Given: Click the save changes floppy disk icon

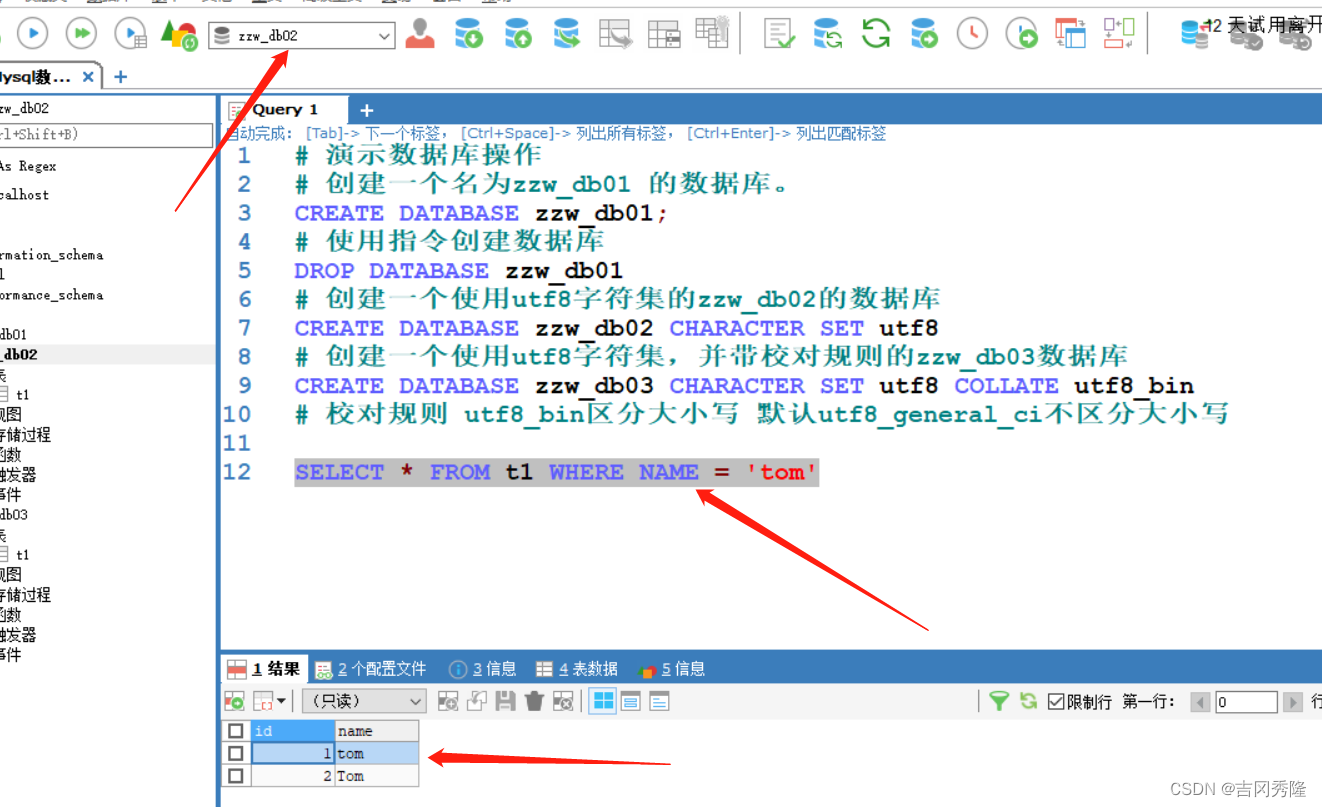Looking at the screenshot, I should [x=506, y=701].
